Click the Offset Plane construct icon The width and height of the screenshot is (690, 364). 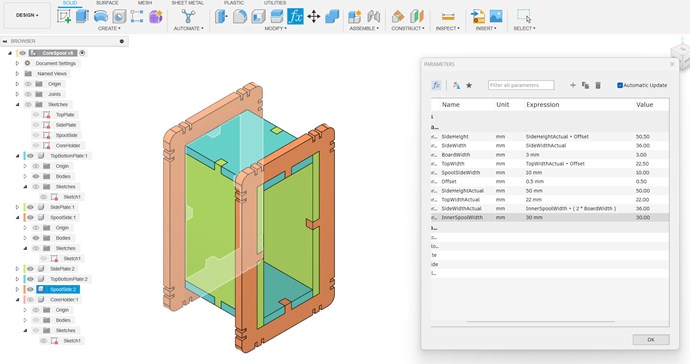[398, 17]
